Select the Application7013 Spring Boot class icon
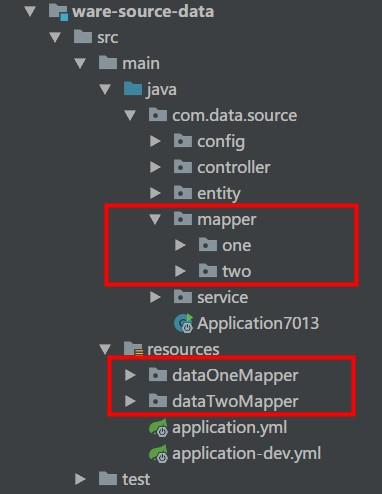This screenshot has height=494, width=382. tap(183, 323)
